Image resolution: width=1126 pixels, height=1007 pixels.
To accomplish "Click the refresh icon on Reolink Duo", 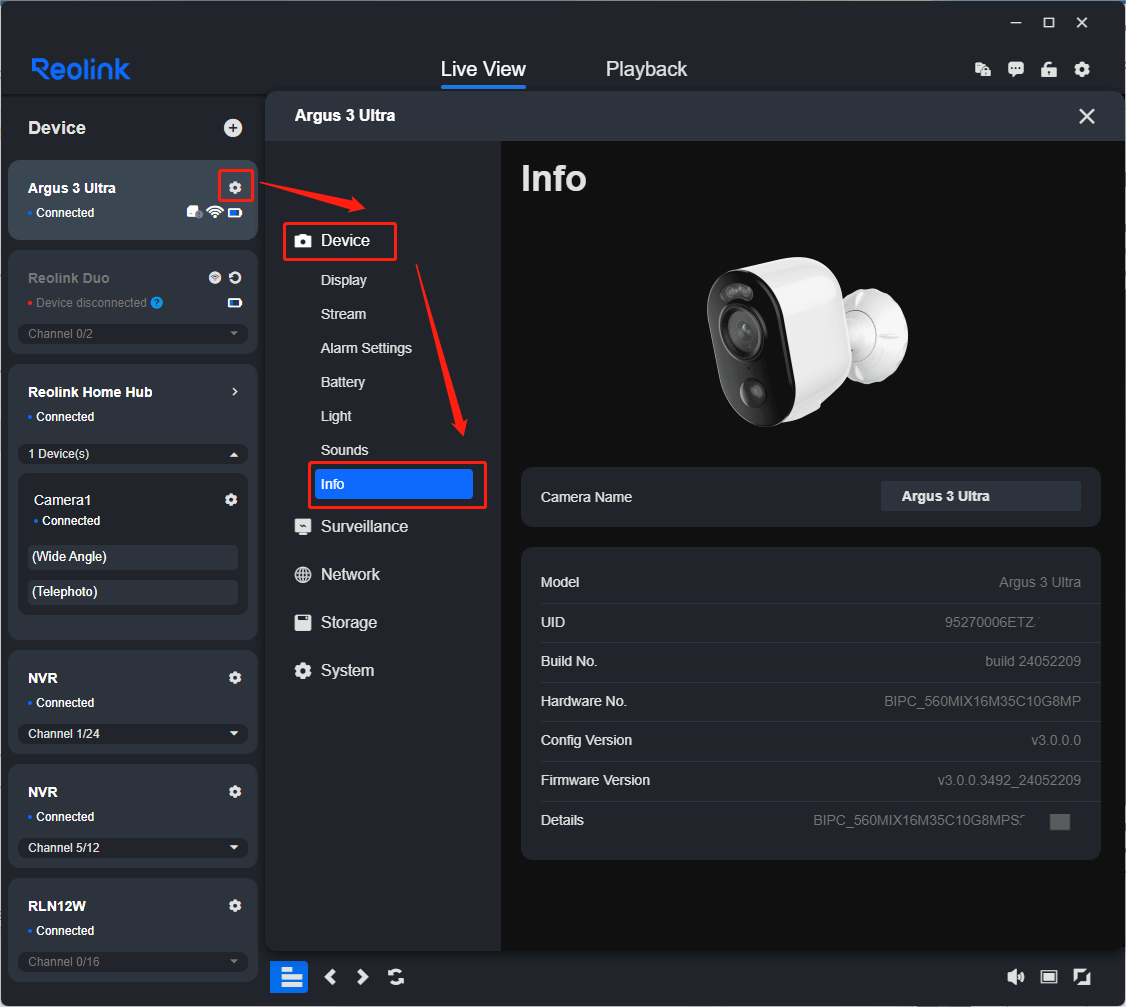I will (x=235, y=278).
